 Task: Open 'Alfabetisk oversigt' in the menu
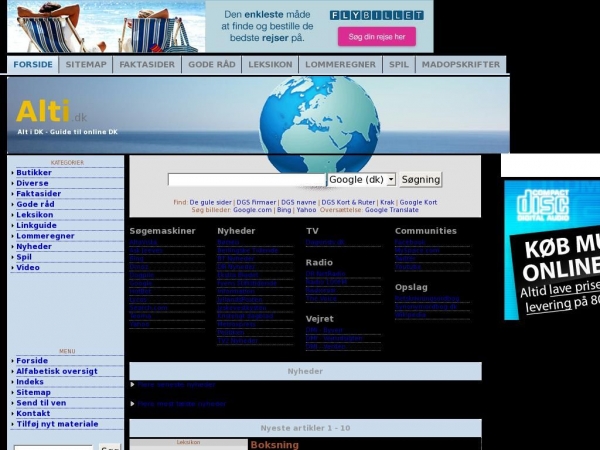pos(57,371)
